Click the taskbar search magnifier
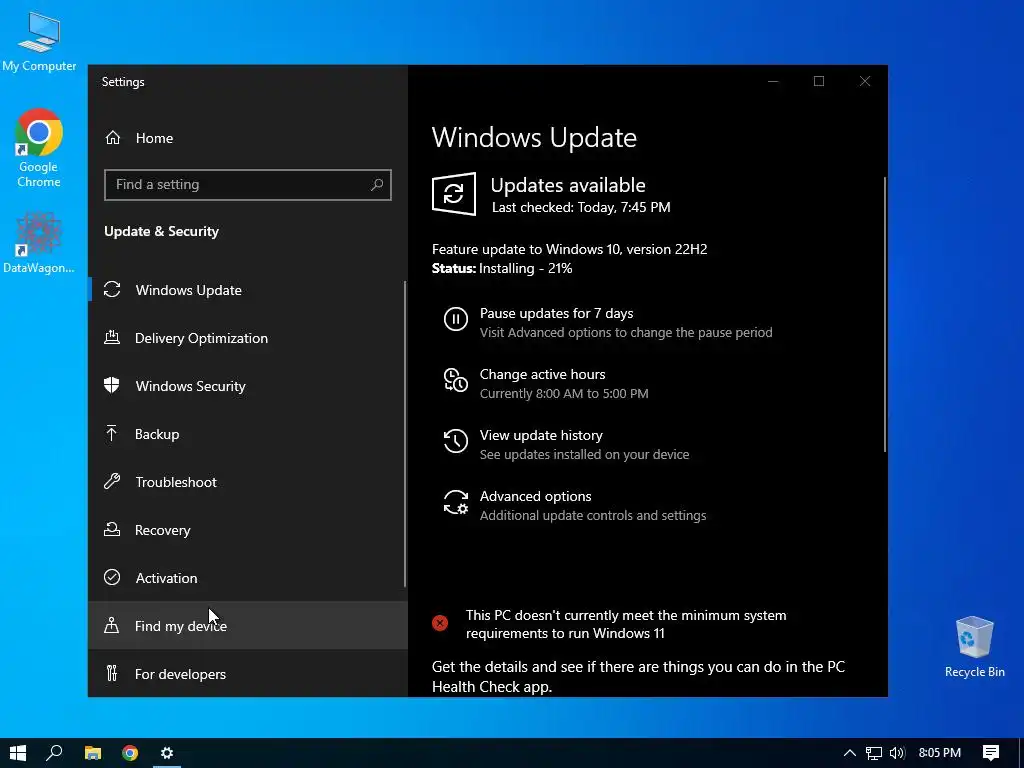This screenshot has height=768, width=1024. [54, 753]
